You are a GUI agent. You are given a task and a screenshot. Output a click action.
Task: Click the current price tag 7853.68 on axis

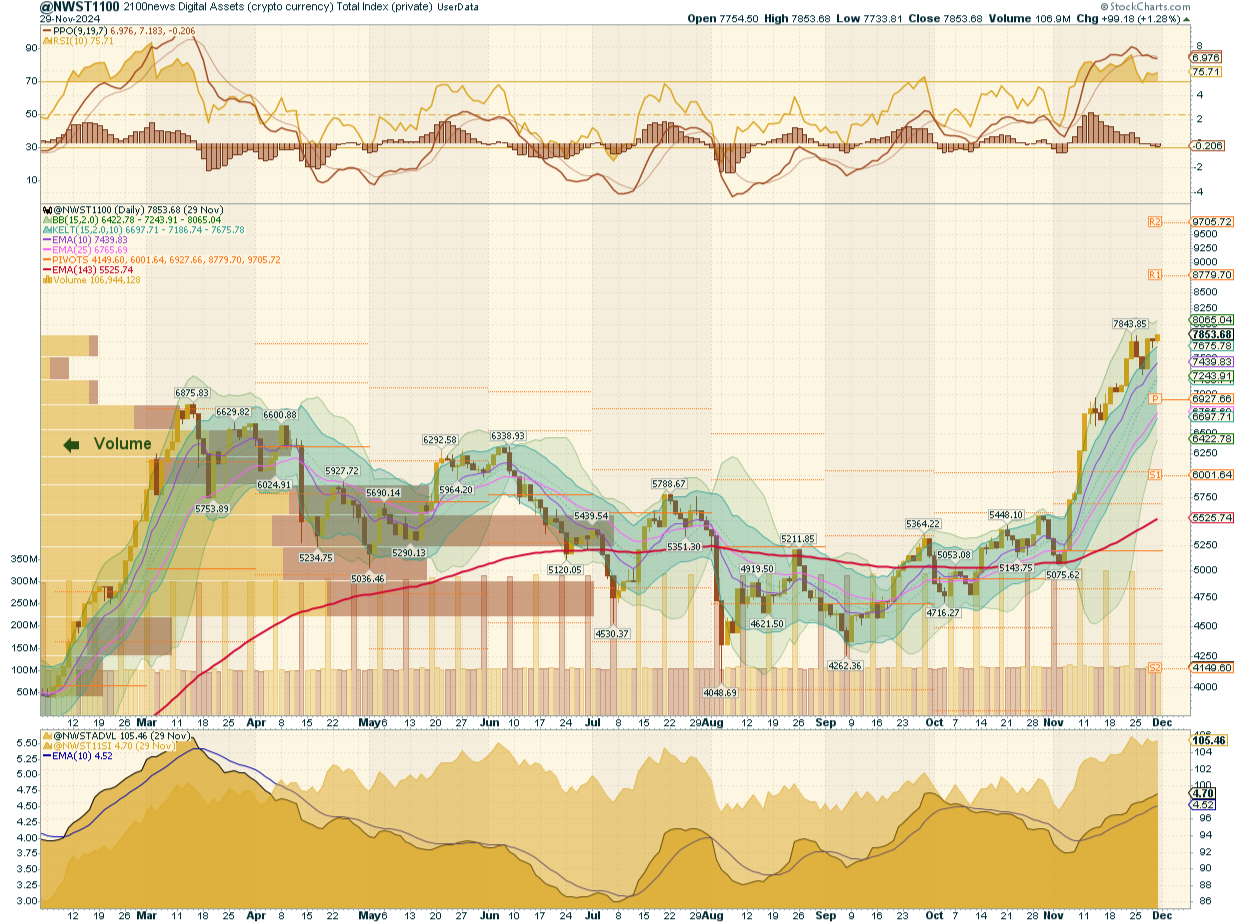pos(1211,334)
